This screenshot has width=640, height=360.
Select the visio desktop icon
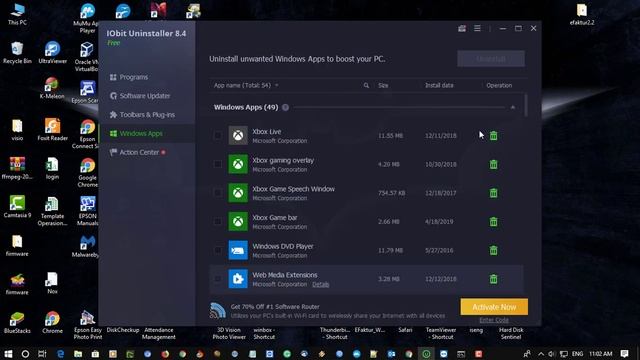coord(17,130)
